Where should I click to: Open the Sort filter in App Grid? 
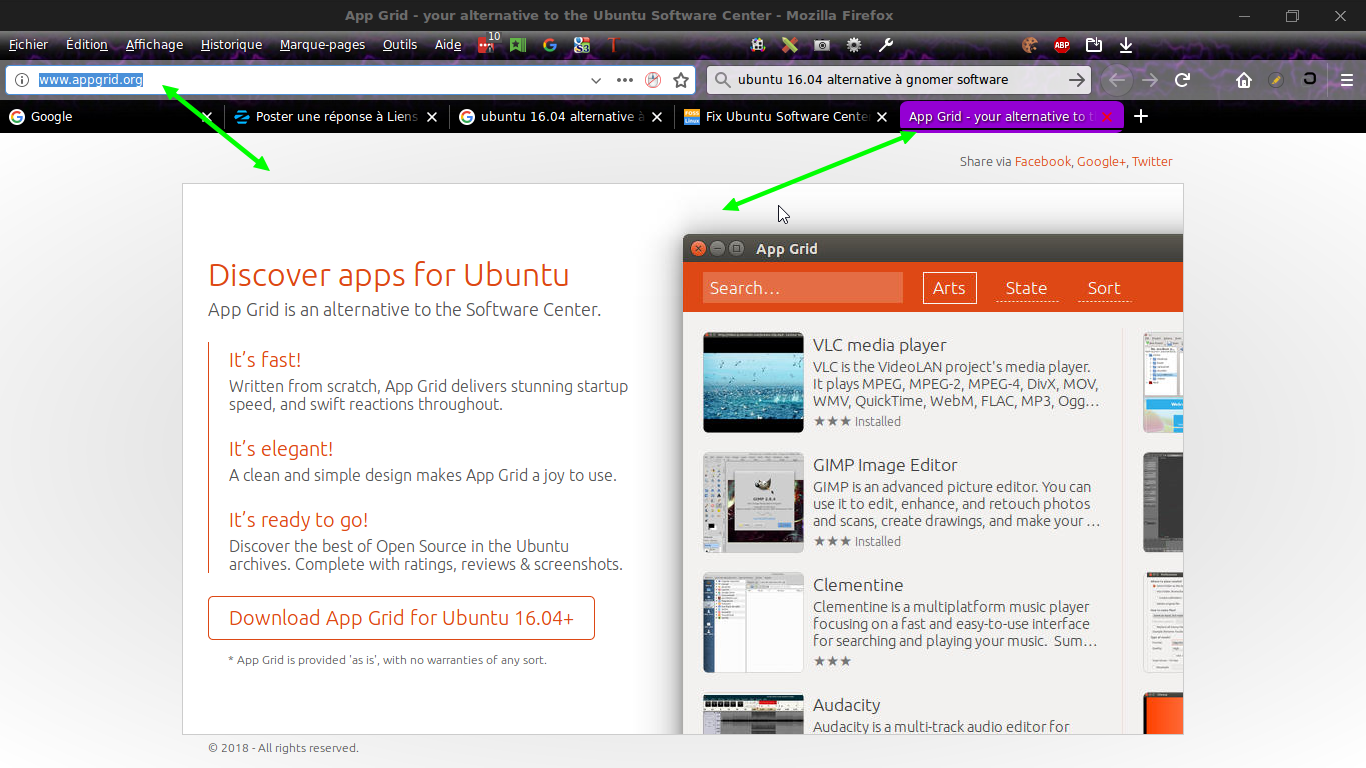tap(1103, 288)
